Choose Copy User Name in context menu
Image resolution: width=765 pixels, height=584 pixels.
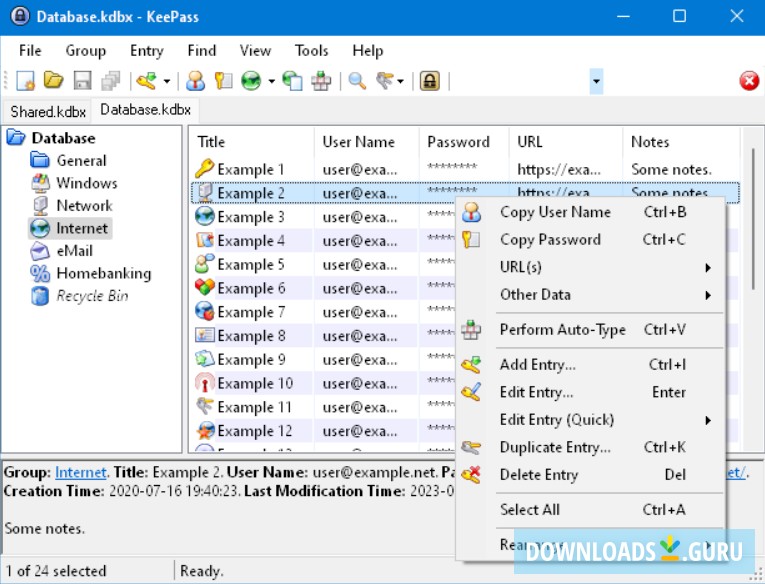[591, 212]
